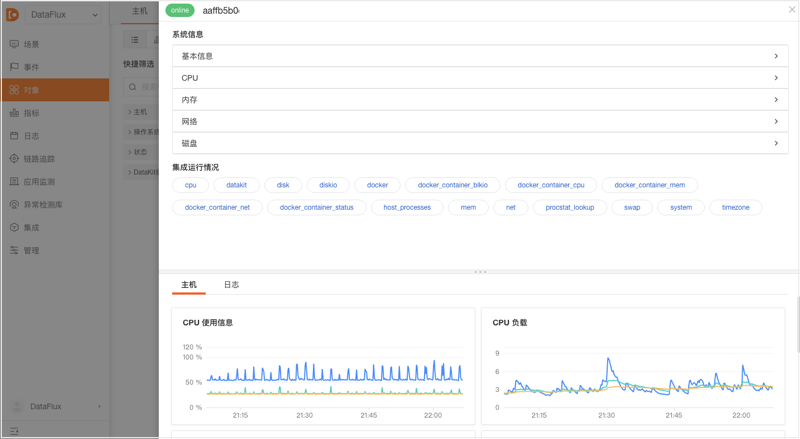The height and width of the screenshot is (439, 800).
Task: Open the 日志 sidebar icon
Action: tap(14, 136)
